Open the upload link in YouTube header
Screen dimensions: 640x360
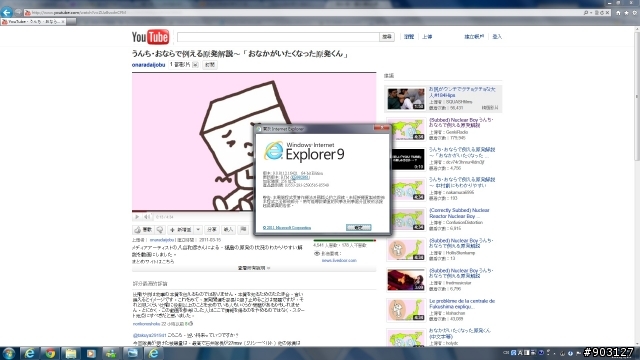(427, 37)
